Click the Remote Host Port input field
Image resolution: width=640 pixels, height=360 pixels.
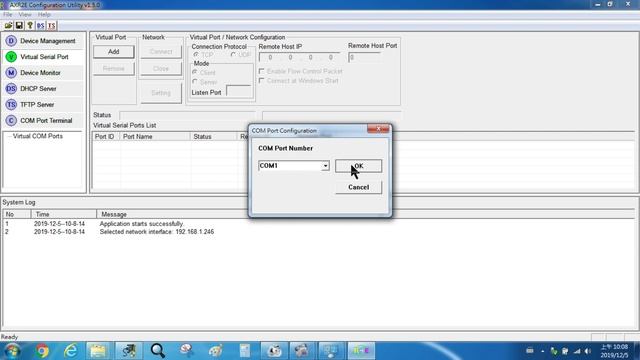point(364,57)
